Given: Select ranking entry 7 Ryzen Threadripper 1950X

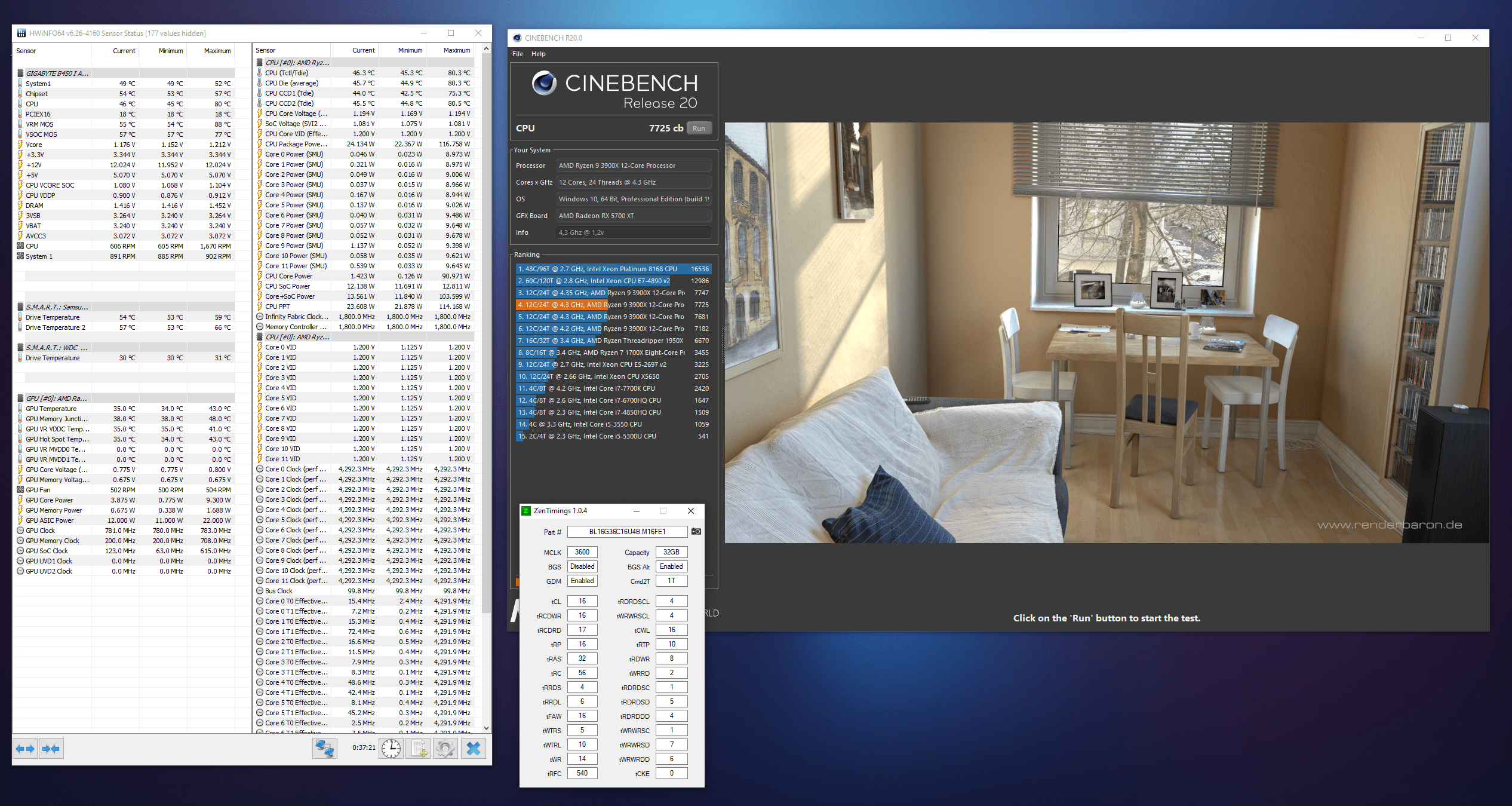Looking at the screenshot, I should (x=613, y=341).
